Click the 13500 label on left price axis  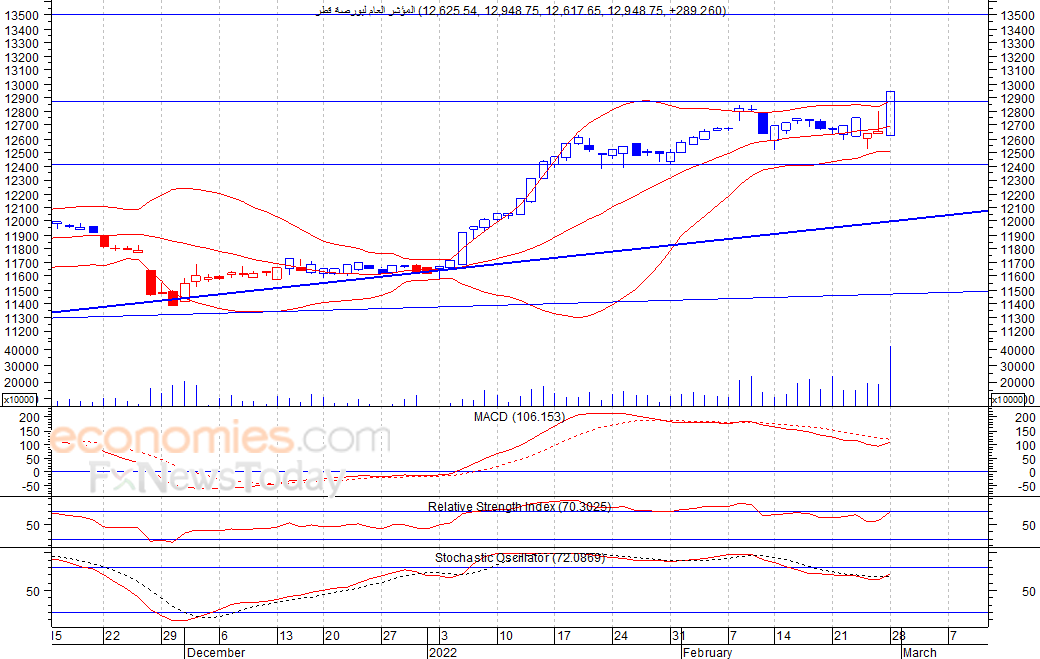21,15
